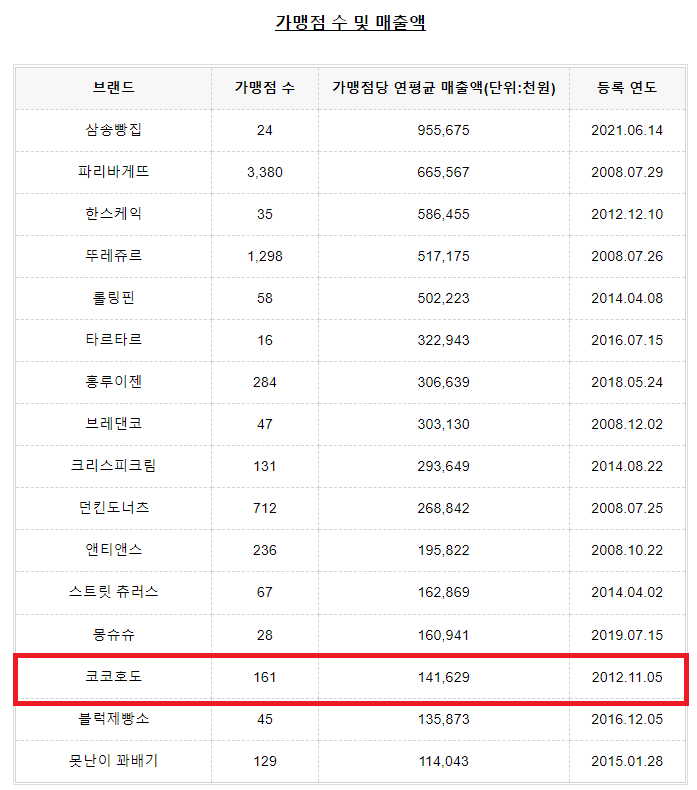Click the brand name 스트릿 츄러스
Screen dimensions: 697x790
point(114,592)
